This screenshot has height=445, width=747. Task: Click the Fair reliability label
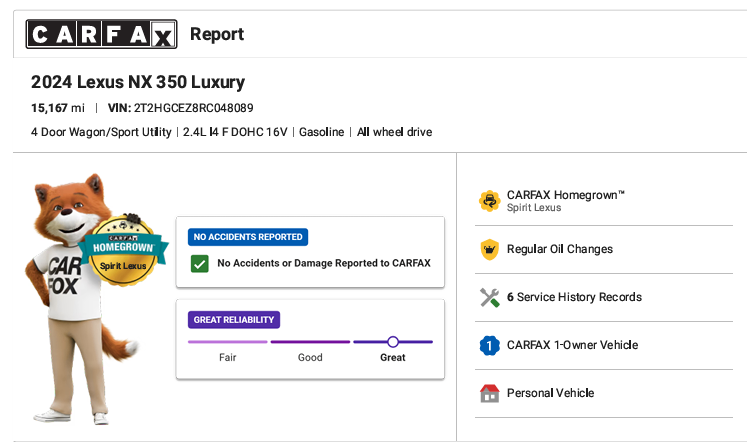click(x=228, y=357)
